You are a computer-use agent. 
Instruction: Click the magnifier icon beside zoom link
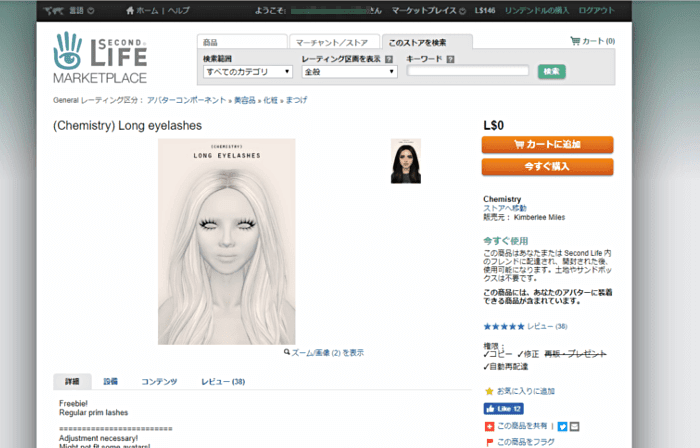tap(287, 352)
